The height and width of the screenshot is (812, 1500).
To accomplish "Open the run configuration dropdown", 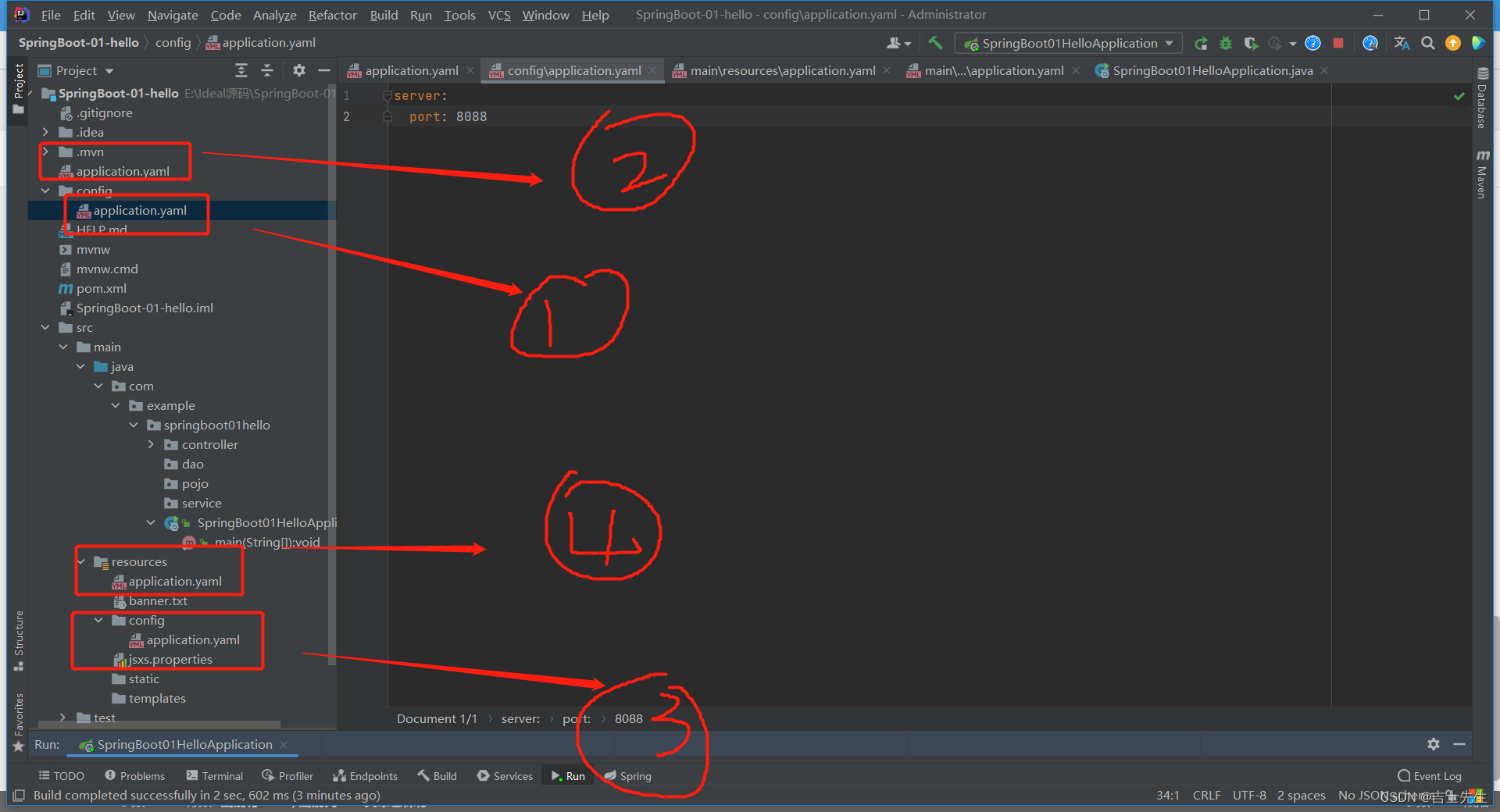I will 1069,44.
